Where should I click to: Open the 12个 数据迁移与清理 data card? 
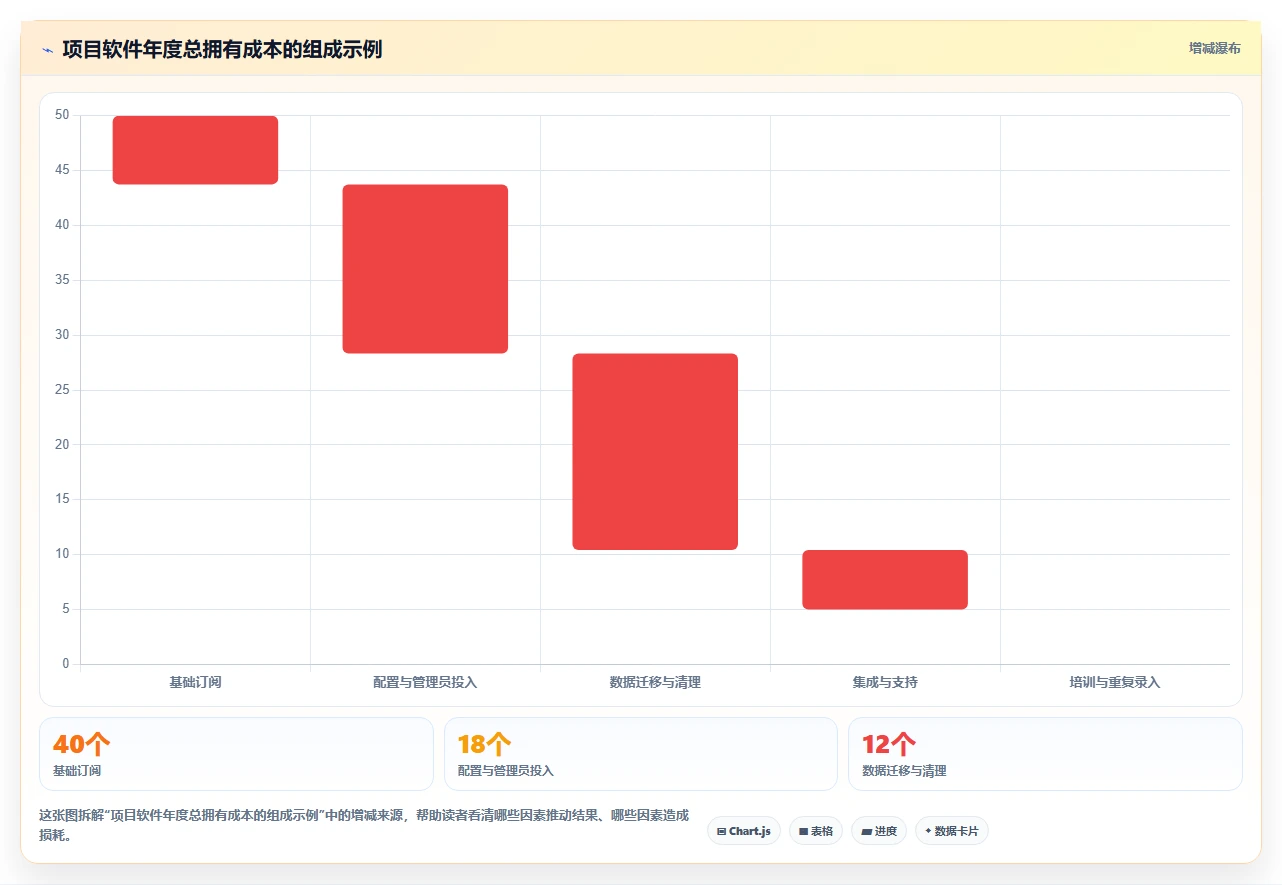pos(1045,754)
